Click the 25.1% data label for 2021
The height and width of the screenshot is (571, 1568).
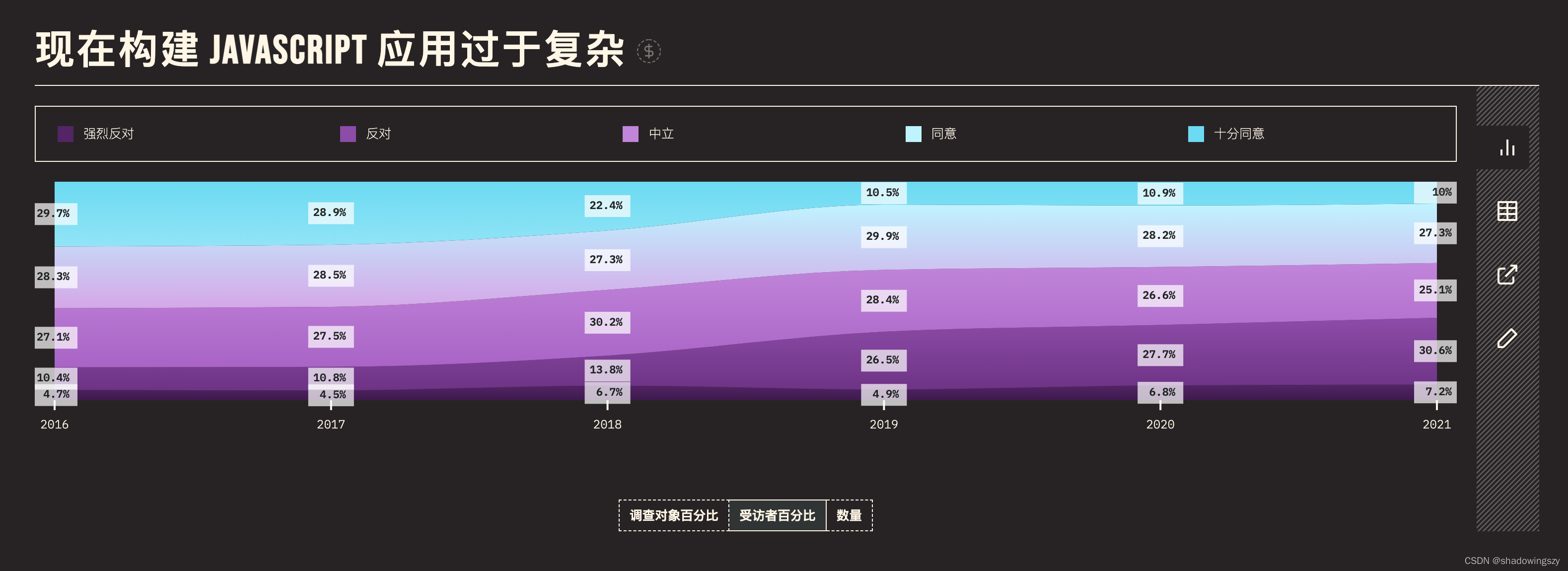point(1435,290)
